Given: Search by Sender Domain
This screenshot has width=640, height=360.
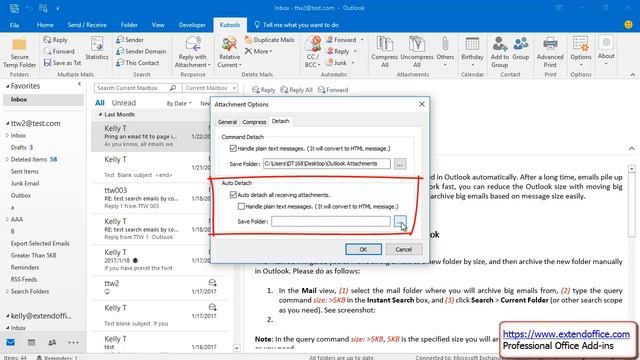Looking at the screenshot, I should (141, 51).
